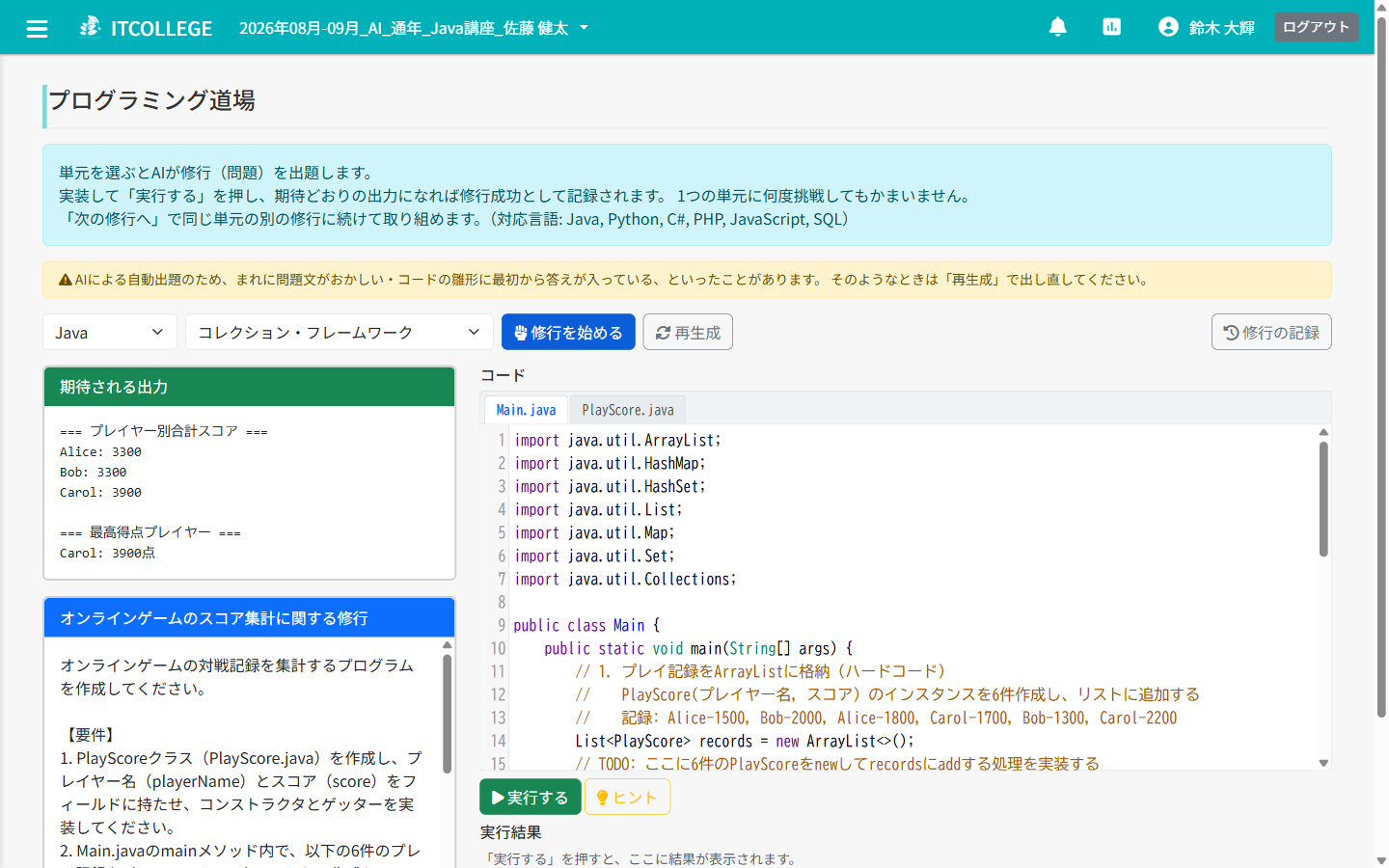Image resolution: width=1389 pixels, height=868 pixels.
Task: Open the chart report icon in header
Action: (x=1112, y=27)
